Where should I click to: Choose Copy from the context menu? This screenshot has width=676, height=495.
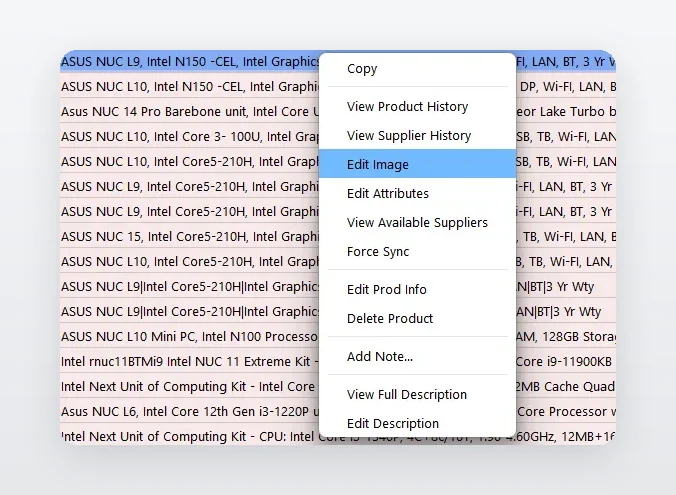pyautogui.click(x=417, y=69)
